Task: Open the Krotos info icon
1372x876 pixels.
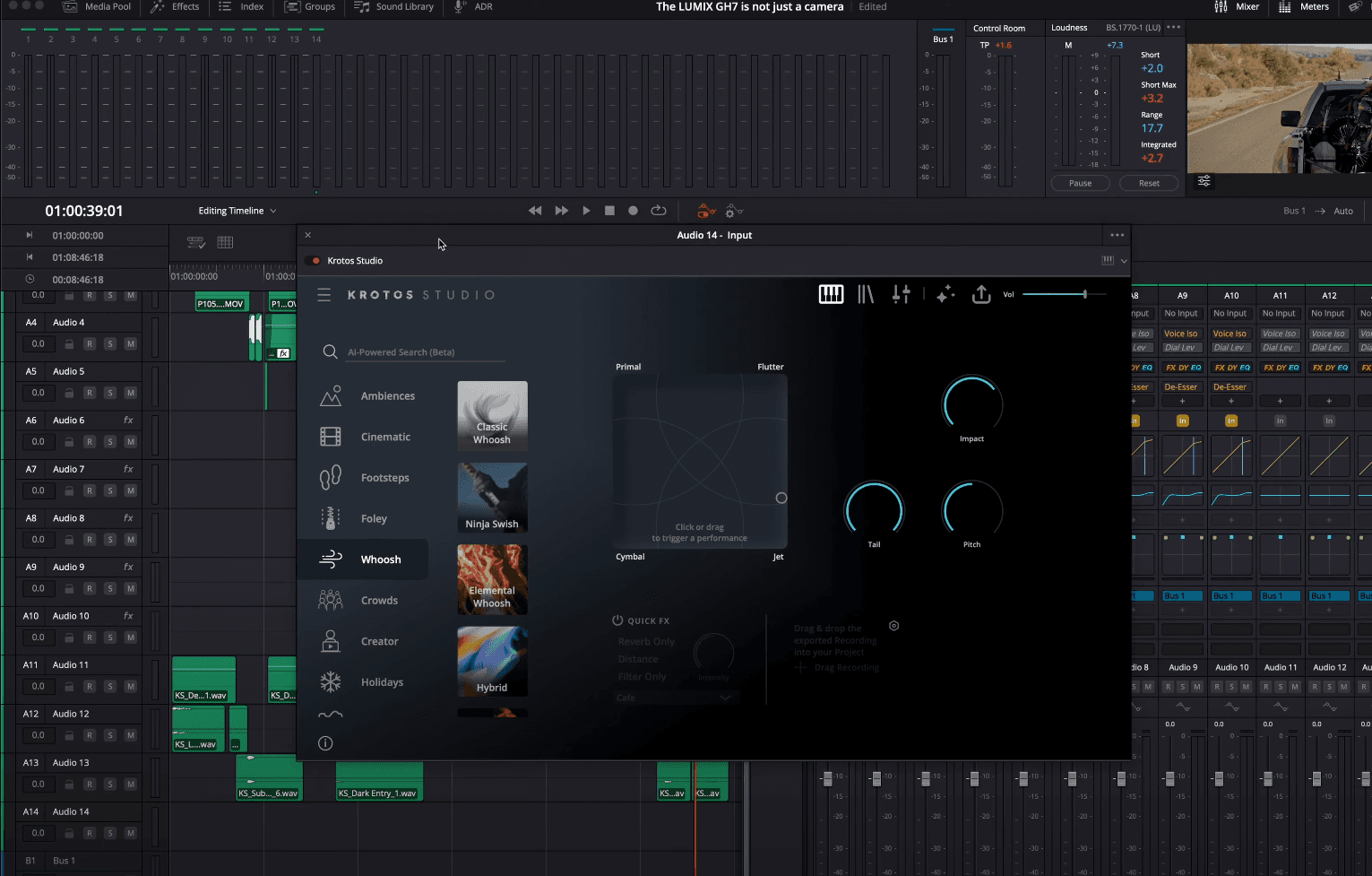Action: point(325,743)
